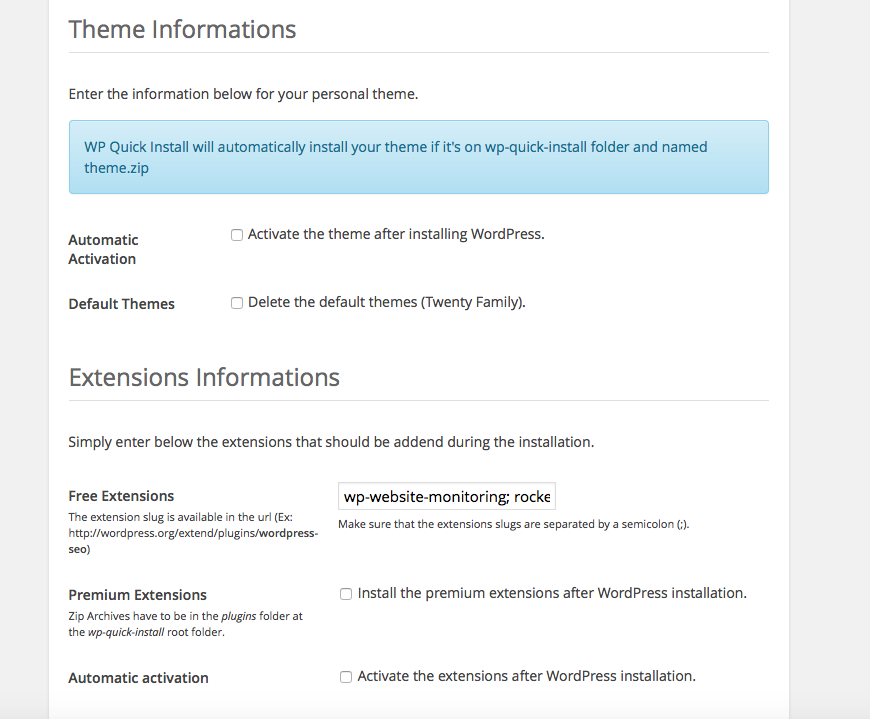Click the semicolon separator hint text
The height and width of the screenshot is (719, 870).
[x=514, y=524]
